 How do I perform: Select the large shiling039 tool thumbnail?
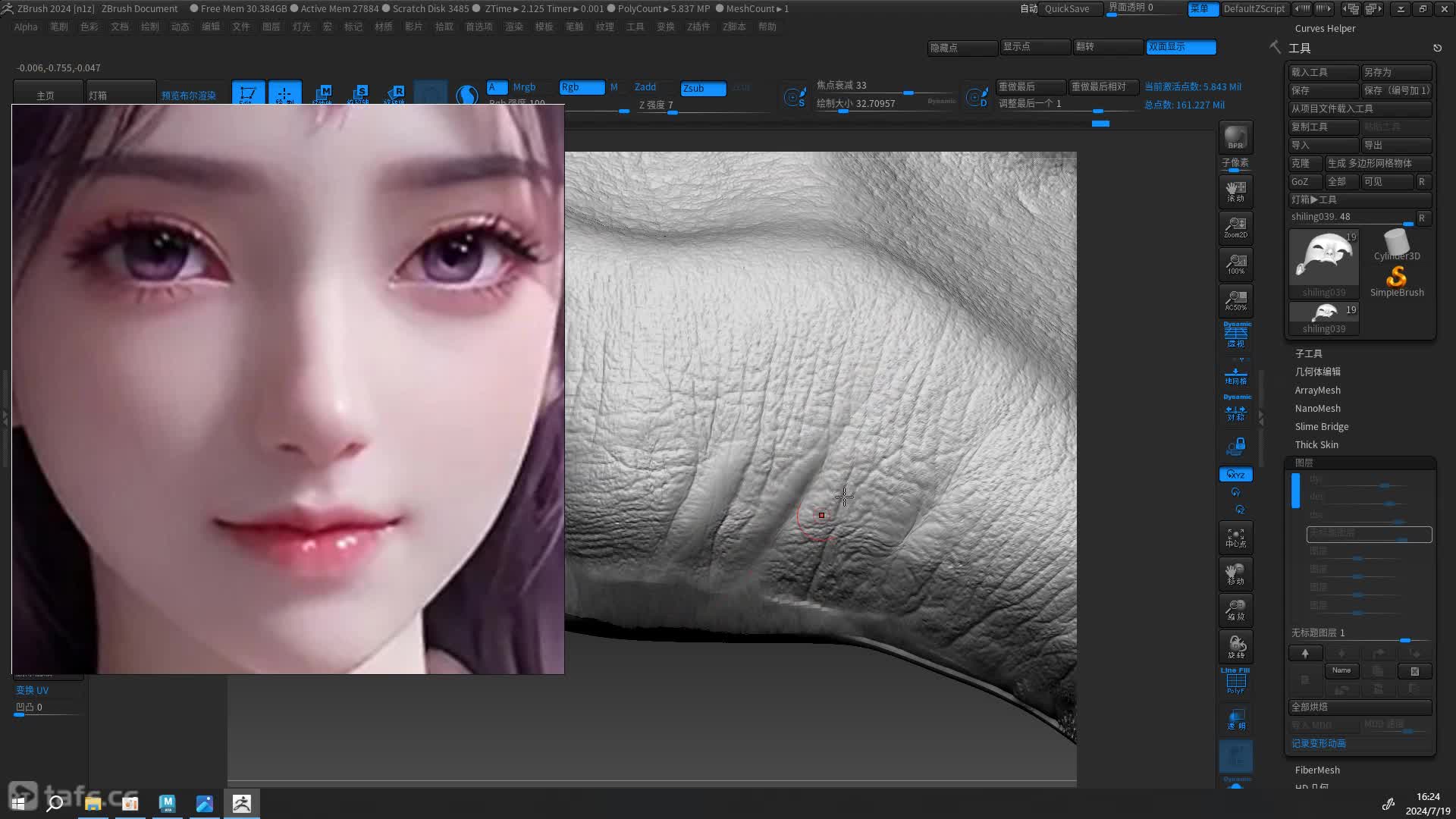point(1324,263)
